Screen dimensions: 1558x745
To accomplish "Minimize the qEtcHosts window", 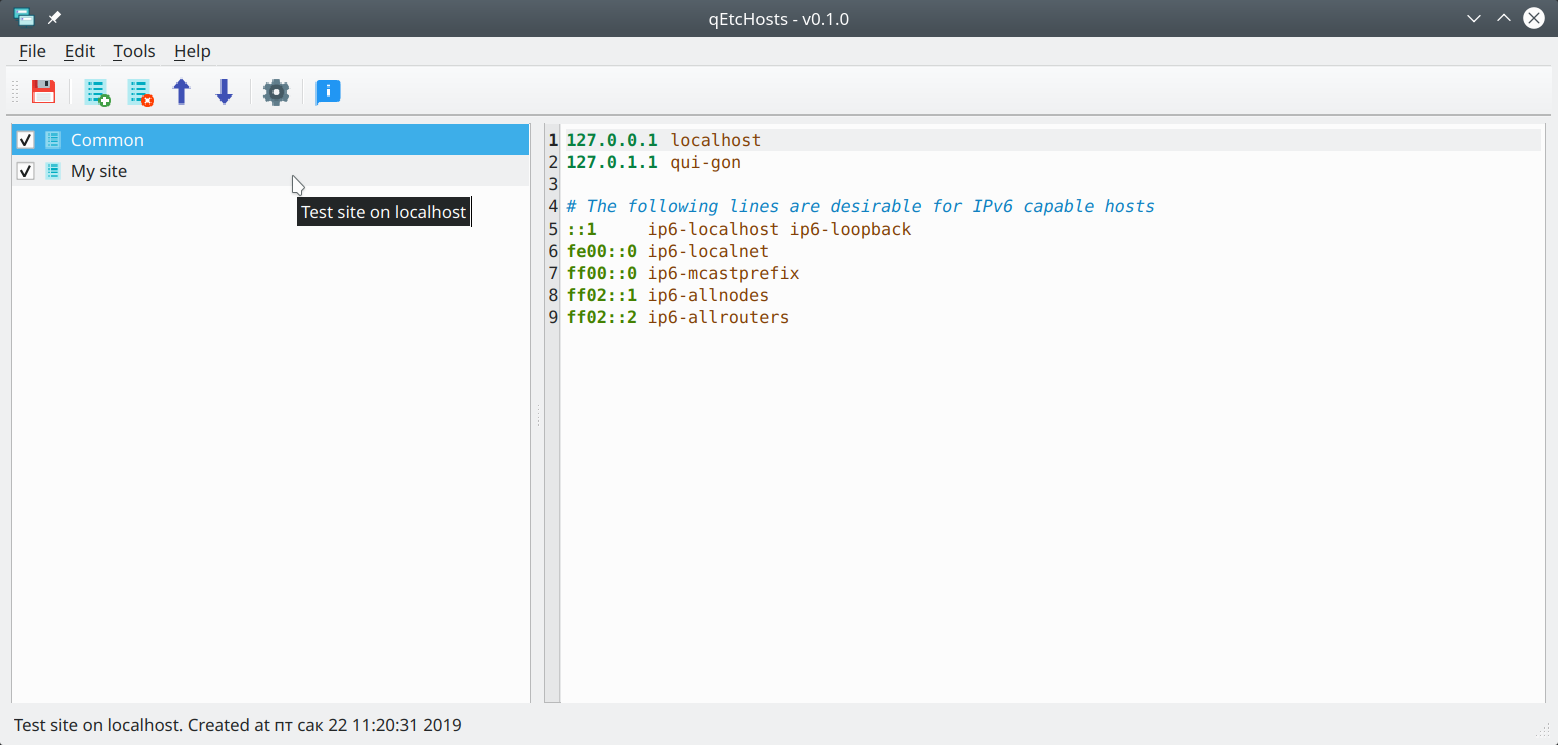I will (1474, 18).
